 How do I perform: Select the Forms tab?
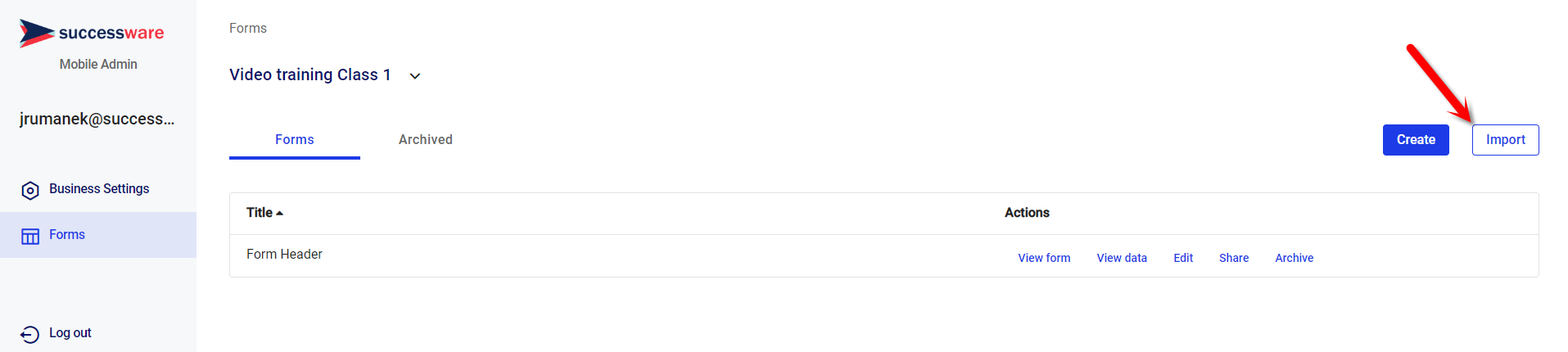click(x=295, y=139)
